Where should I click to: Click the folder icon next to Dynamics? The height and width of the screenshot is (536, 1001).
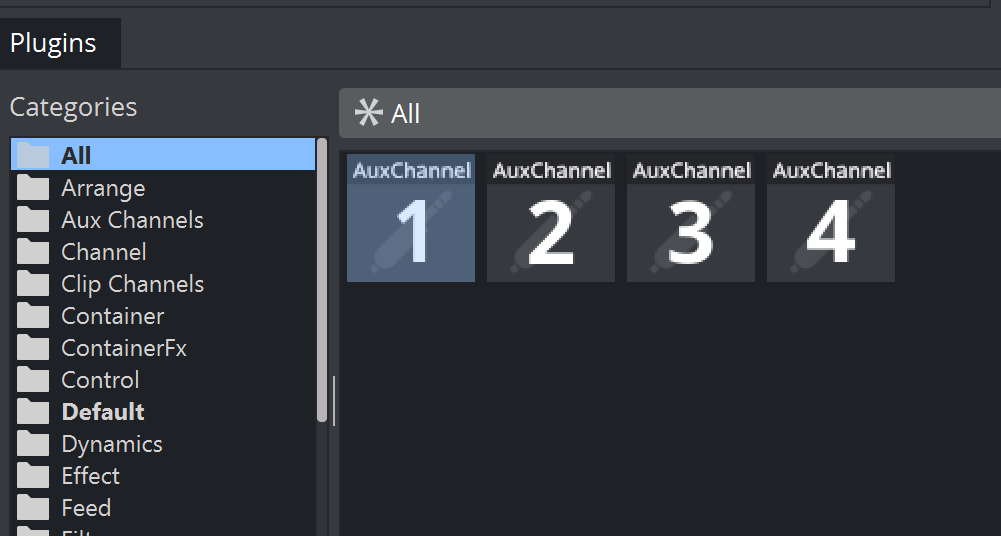pos(33,444)
